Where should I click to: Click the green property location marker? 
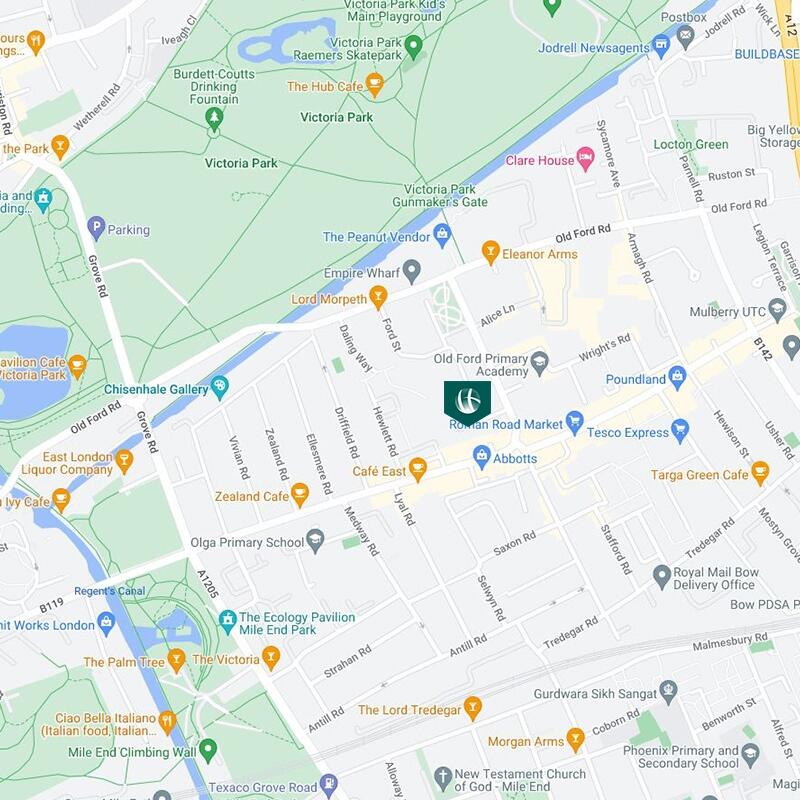click(x=467, y=403)
